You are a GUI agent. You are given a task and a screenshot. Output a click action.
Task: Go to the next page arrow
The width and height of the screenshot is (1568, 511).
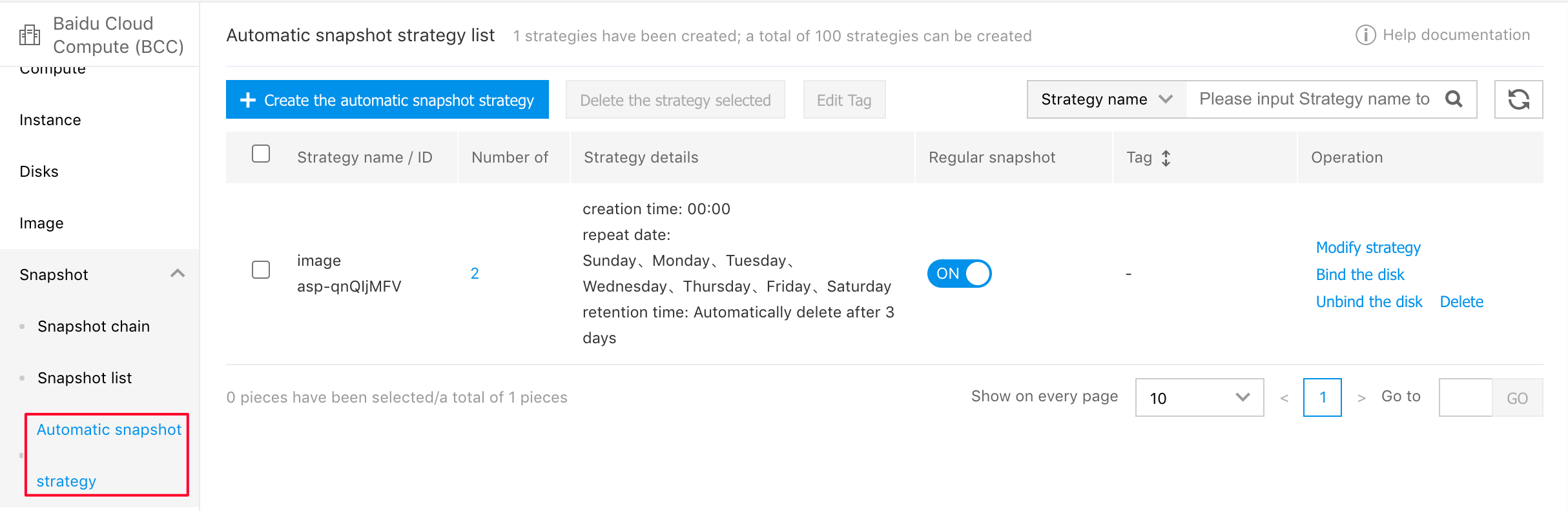coord(1361,398)
